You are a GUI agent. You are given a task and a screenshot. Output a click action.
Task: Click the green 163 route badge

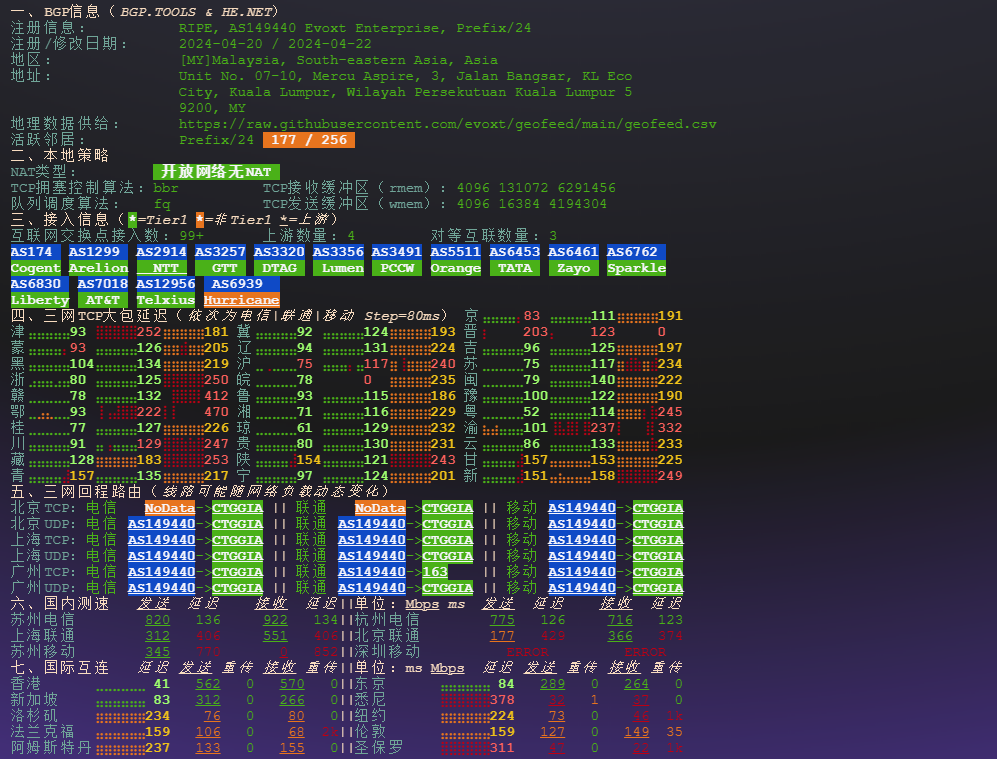pos(434,572)
